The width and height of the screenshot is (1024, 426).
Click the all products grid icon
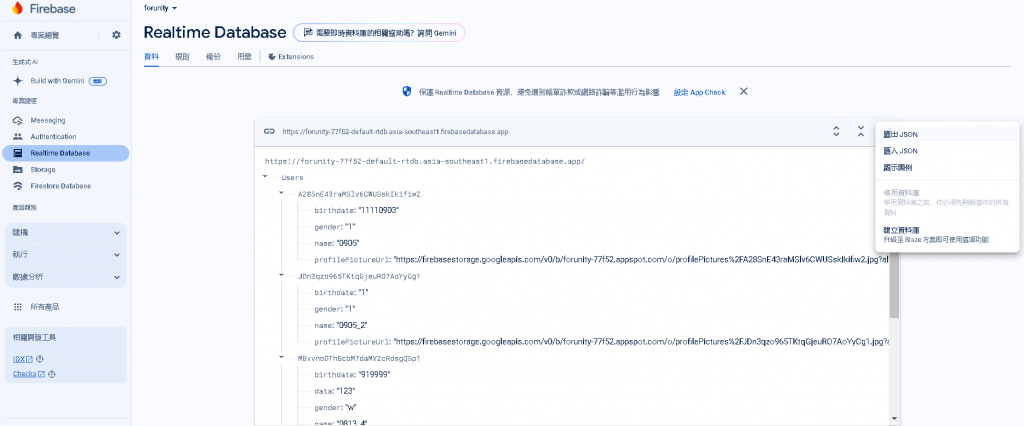18,306
